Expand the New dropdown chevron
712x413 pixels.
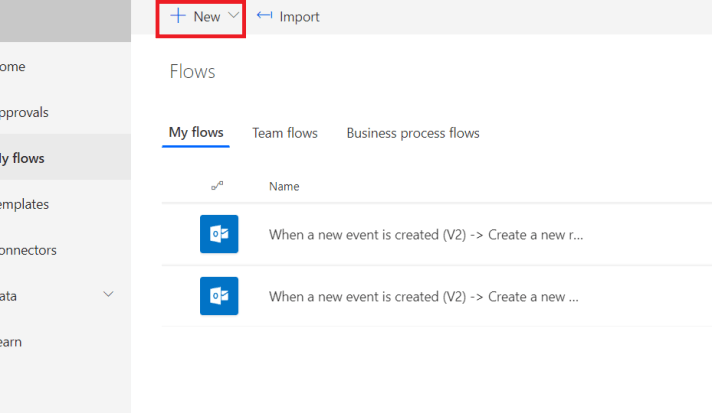click(x=234, y=16)
